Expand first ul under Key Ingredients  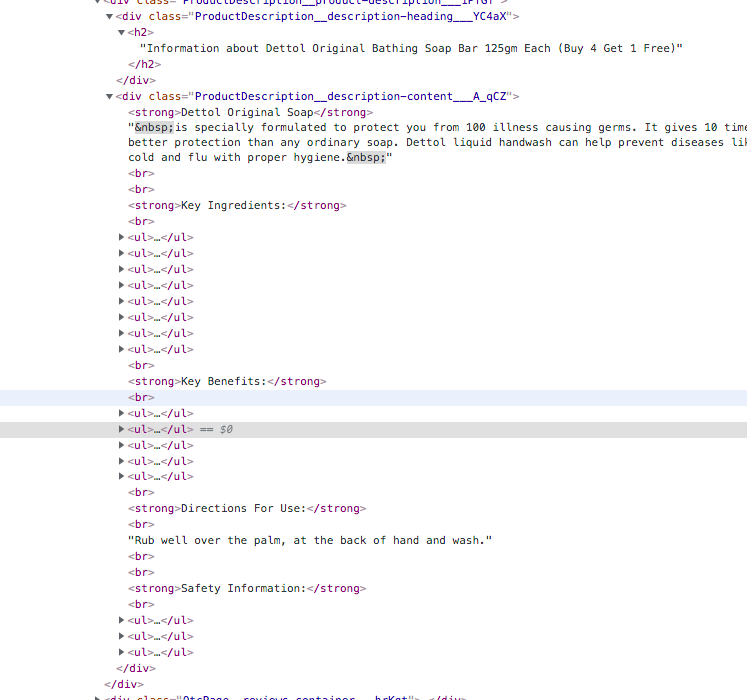pos(121,237)
